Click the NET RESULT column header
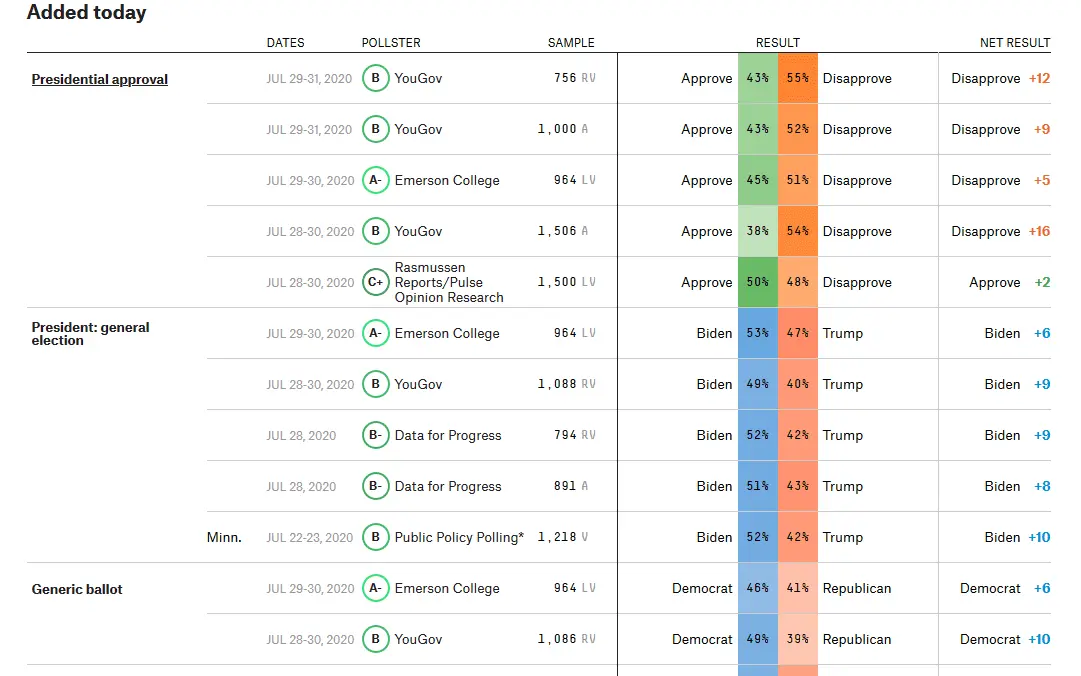1081x676 pixels. point(1014,43)
